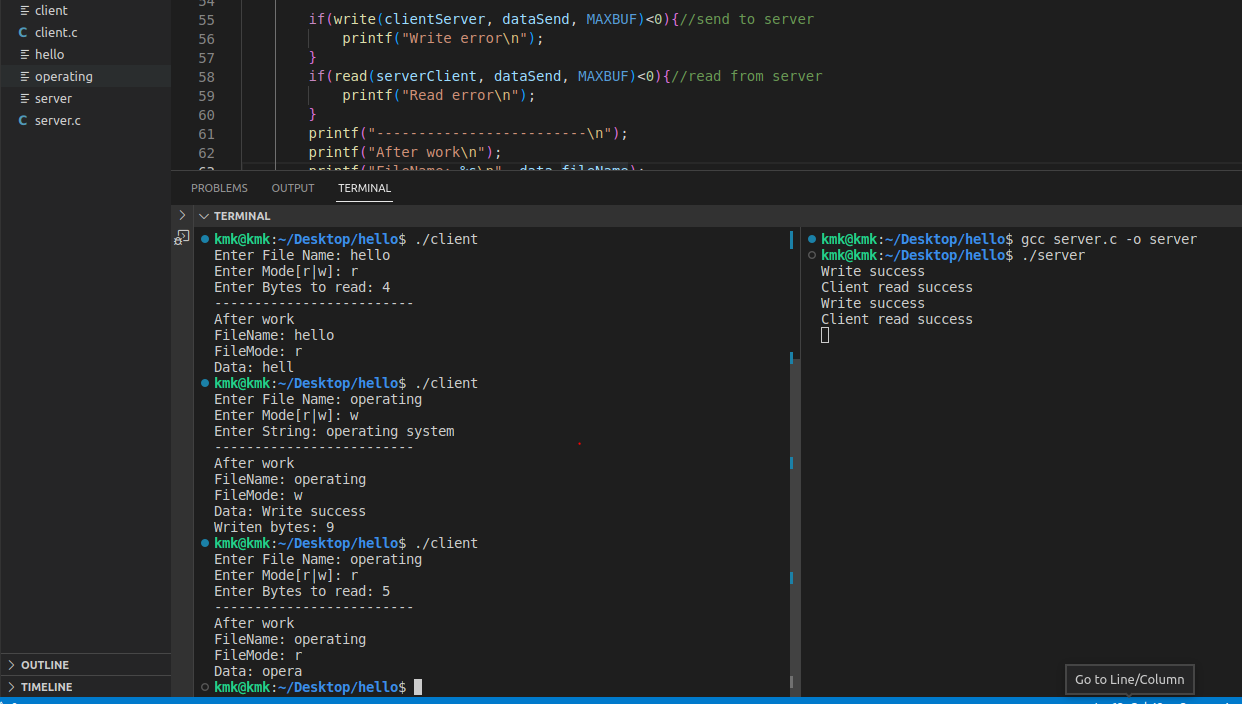Click printf("Write error\n") on line 56
Image resolution: width=1242 pixels, height=704 pixels.
(x=442, y=38)
